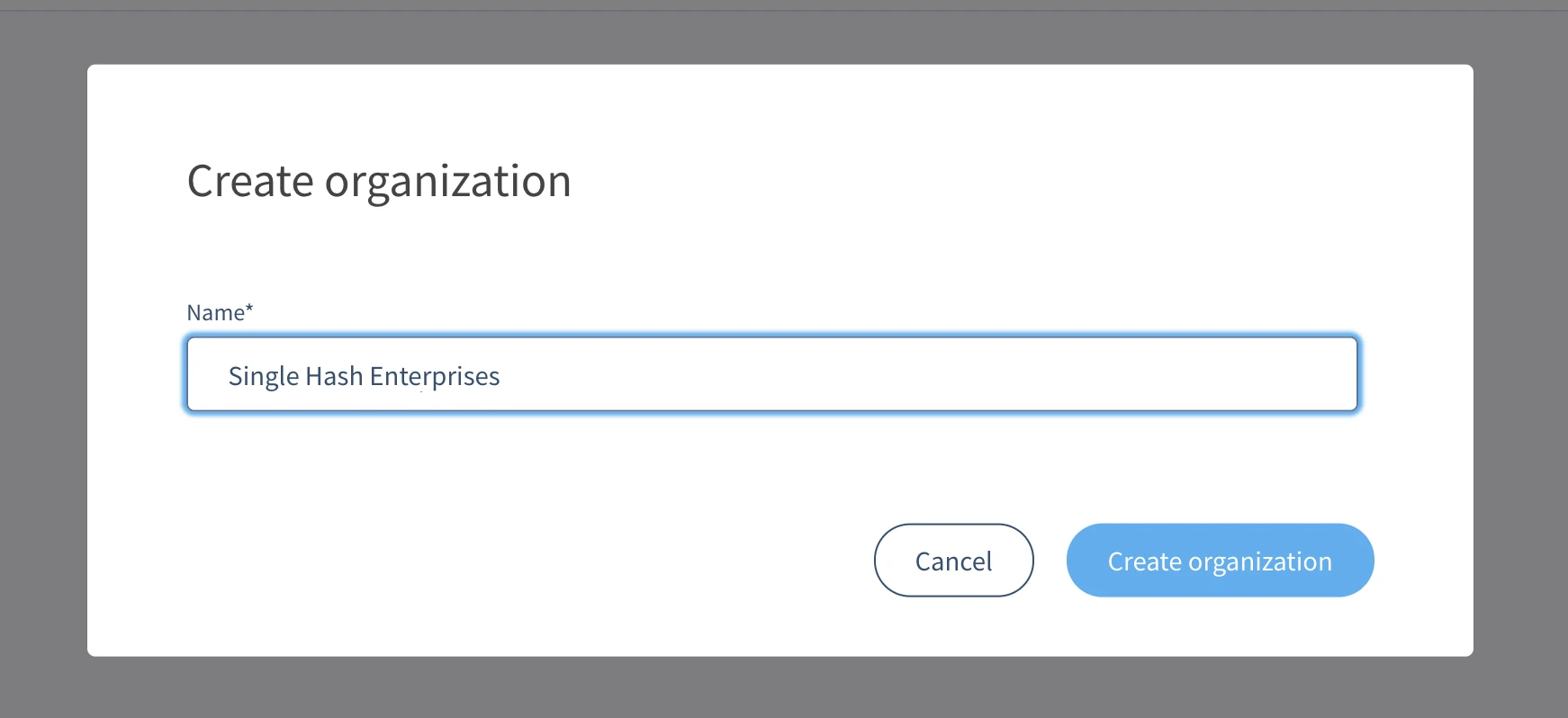Click the Name* field label
This screenshot has width=1568, height=718.
216,312
